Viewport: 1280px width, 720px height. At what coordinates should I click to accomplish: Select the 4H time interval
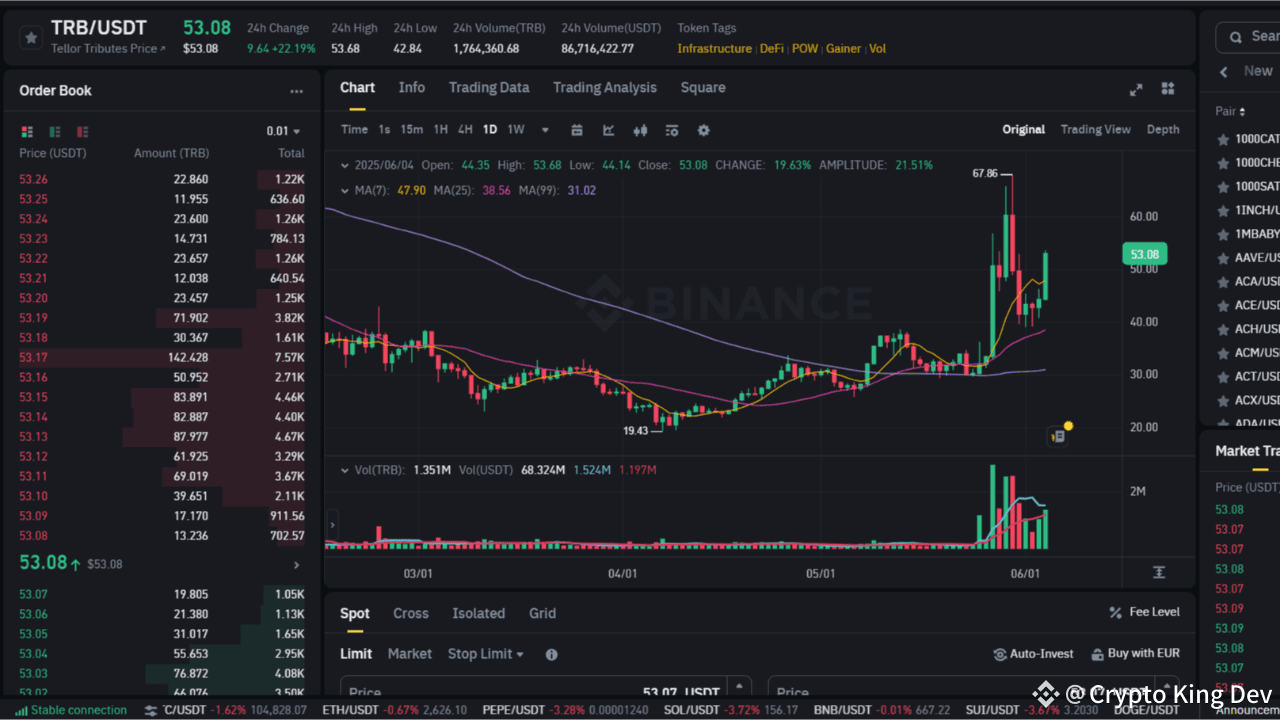click(x=465, y=130)
